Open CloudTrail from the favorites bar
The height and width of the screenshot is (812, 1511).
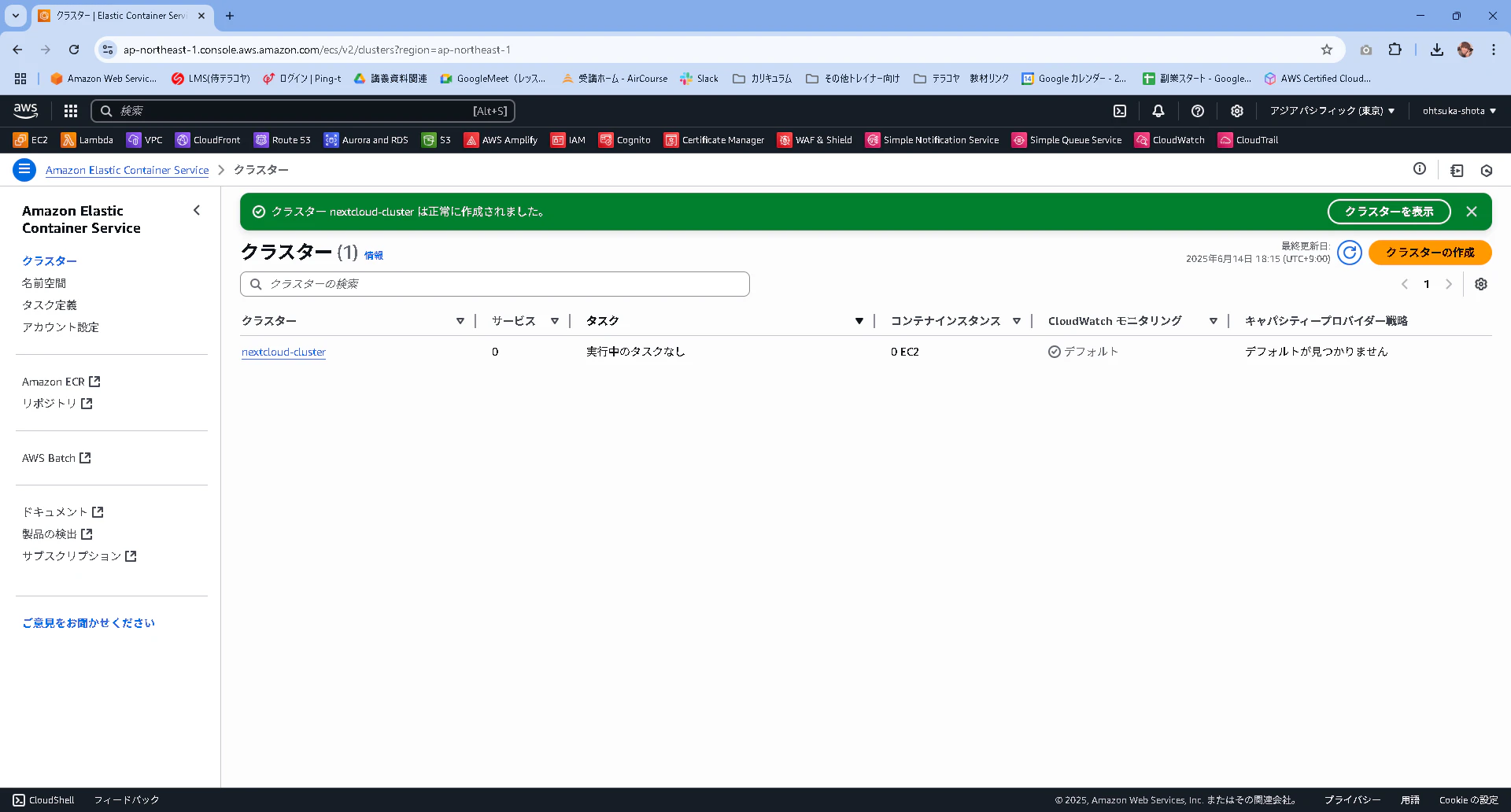point(1248,140)
